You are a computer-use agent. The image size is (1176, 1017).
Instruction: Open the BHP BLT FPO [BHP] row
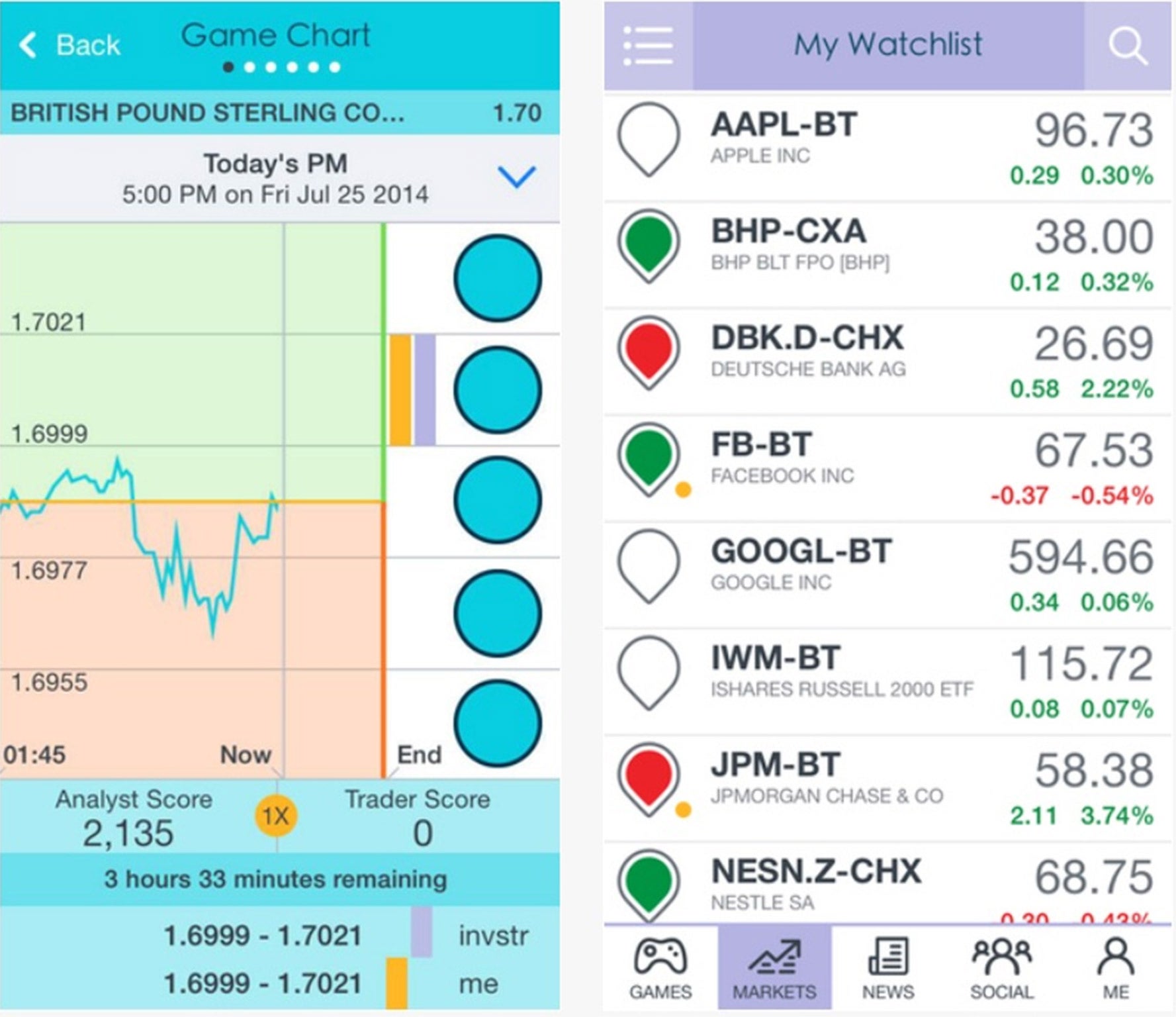[x=887, y=256]
